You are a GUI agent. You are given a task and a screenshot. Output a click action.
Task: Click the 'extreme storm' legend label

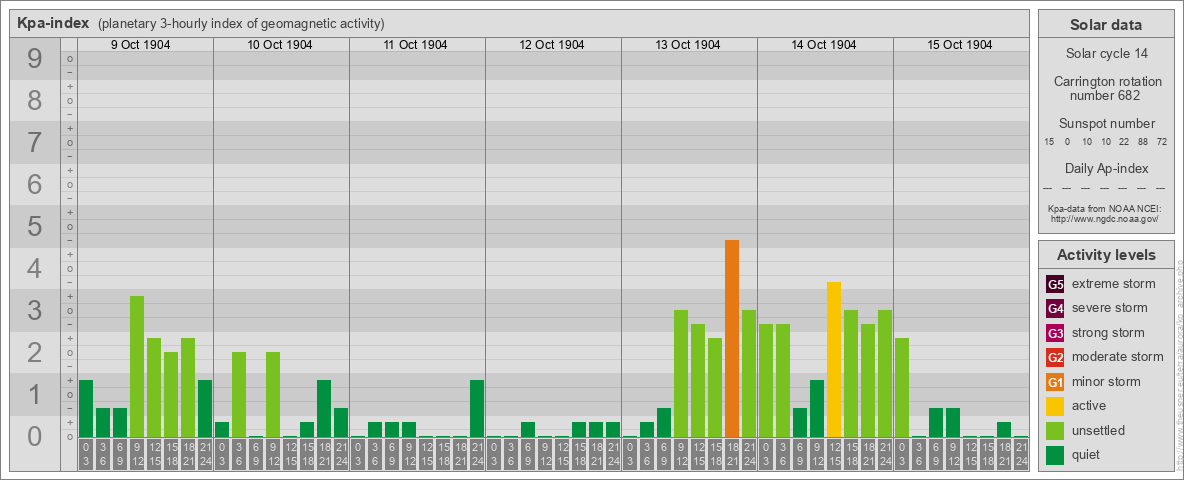[x=1114, y=284]
